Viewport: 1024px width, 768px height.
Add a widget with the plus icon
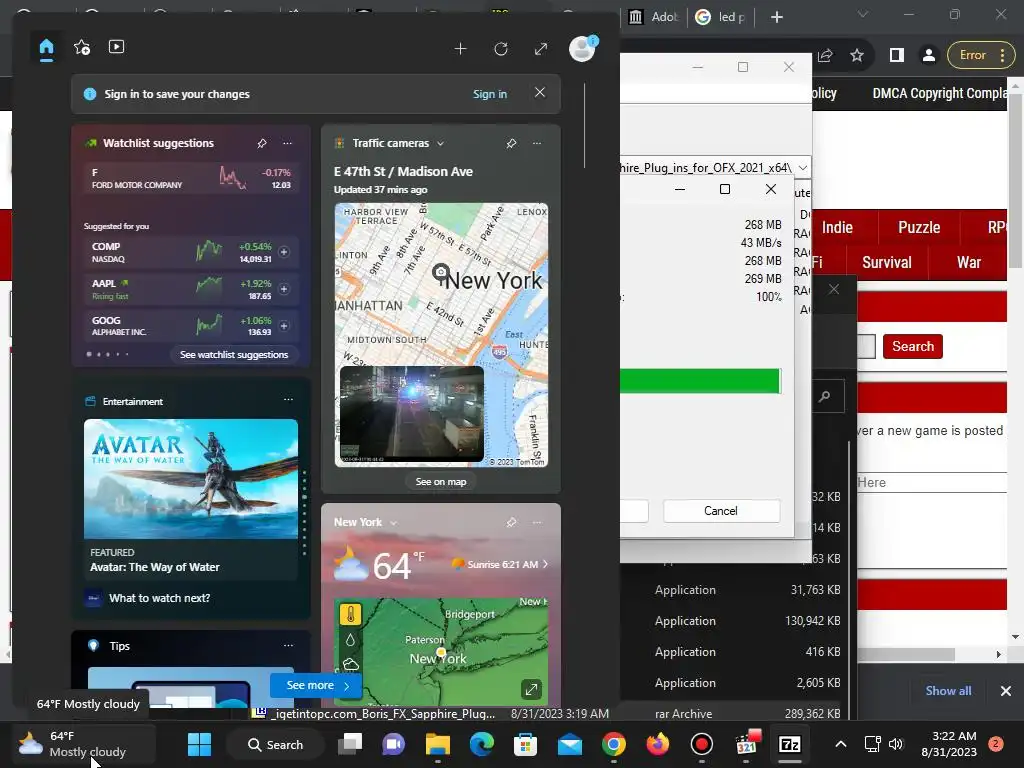(460, 49)
